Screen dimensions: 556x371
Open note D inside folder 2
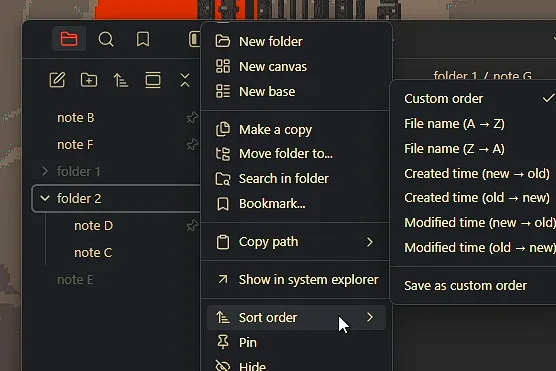[94, 225]
